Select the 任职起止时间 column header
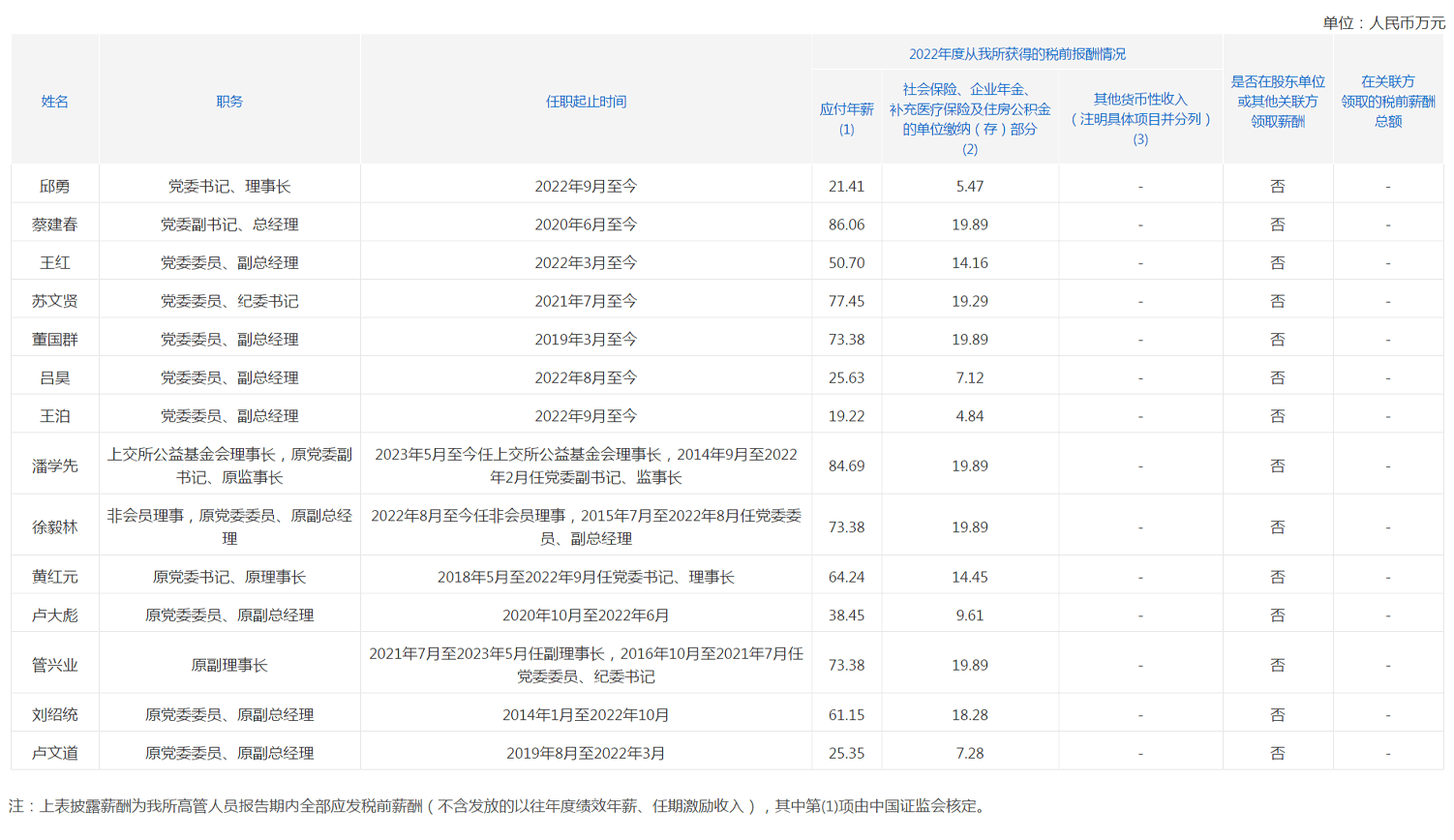This screenshot has width=1454, height=840. 586,102
